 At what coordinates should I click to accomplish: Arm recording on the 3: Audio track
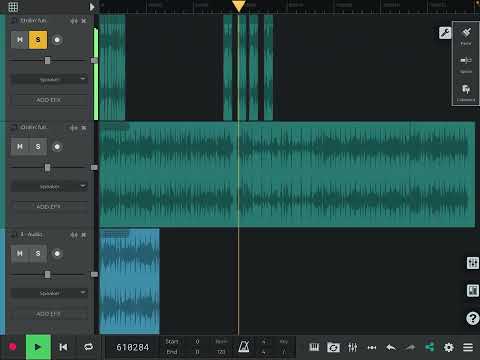[x=57, y=254]
